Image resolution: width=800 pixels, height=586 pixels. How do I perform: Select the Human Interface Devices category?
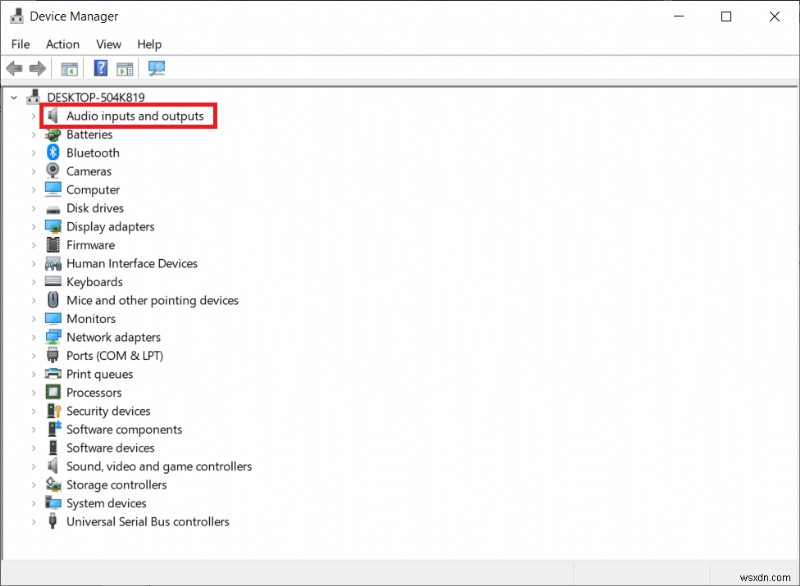(130, 263)
